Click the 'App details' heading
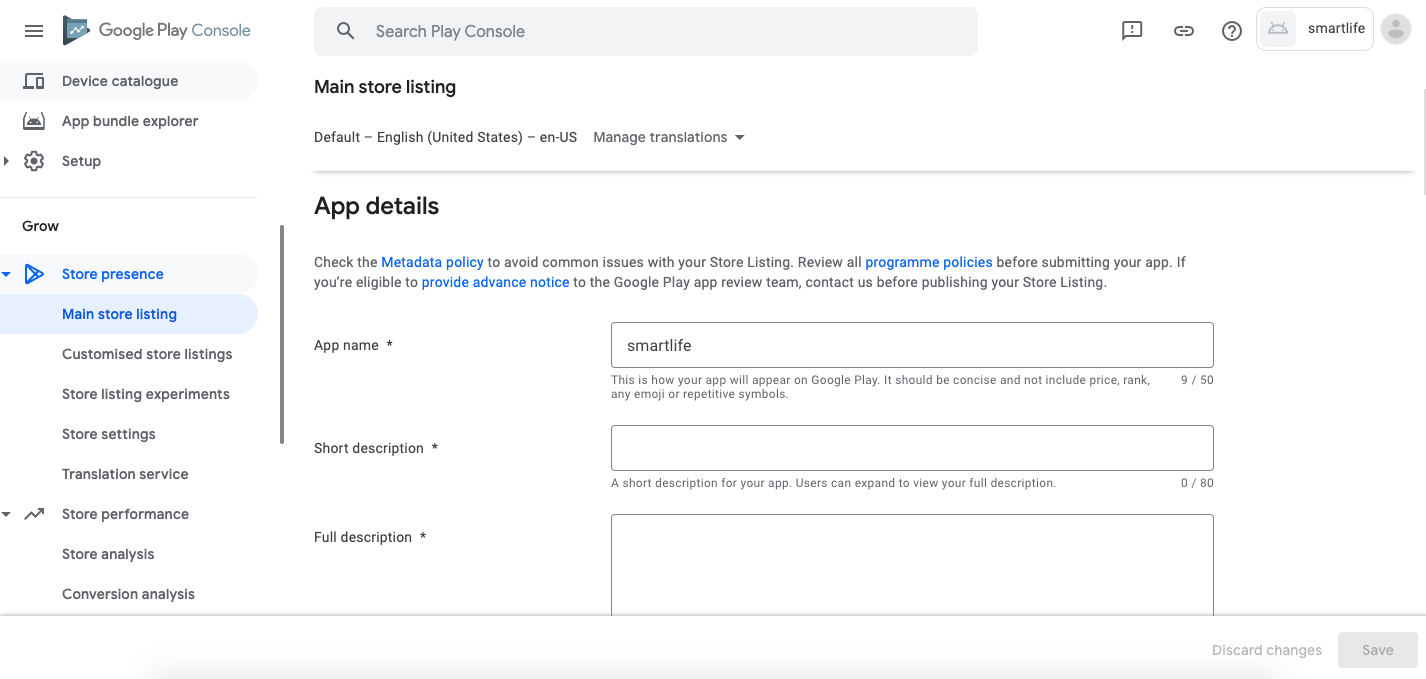The image size is (1426, 679). [376, 206]
